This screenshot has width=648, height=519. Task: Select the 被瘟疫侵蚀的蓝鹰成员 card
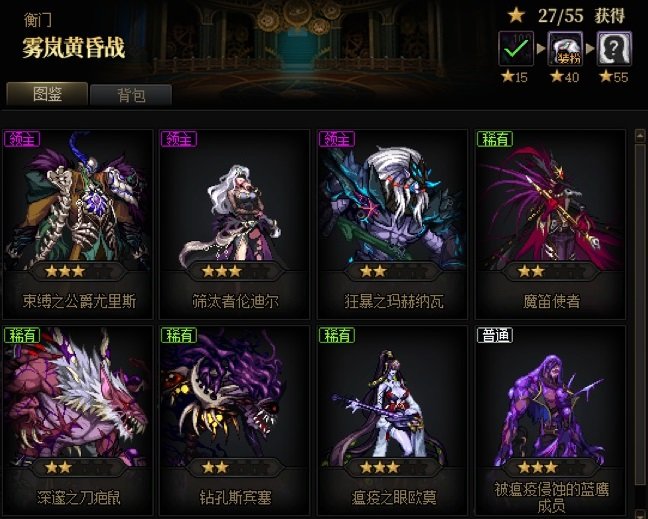click(x=550, y=420)
